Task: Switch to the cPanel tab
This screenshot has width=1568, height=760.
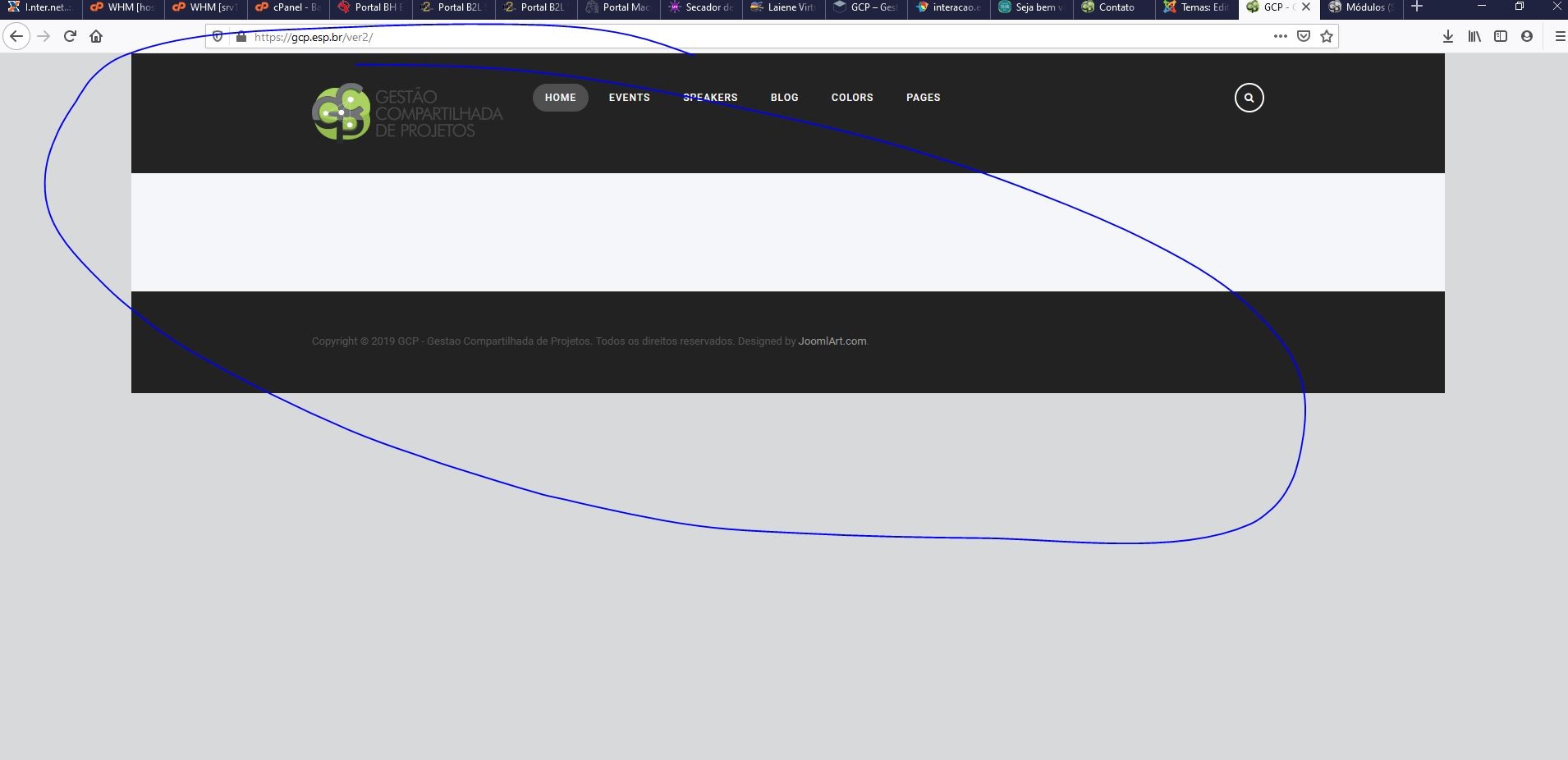Action: point(288,7)
